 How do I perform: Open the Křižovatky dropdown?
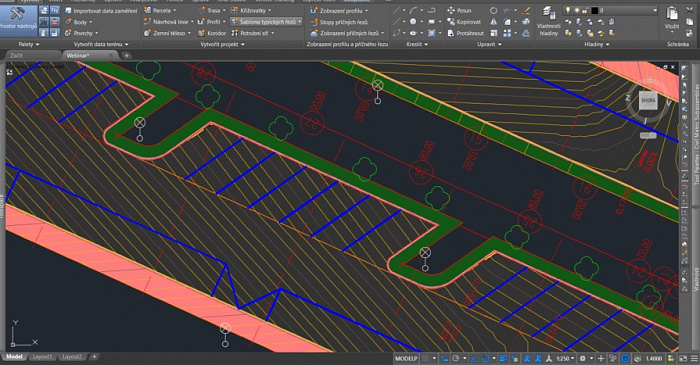(x=251, y=10)
